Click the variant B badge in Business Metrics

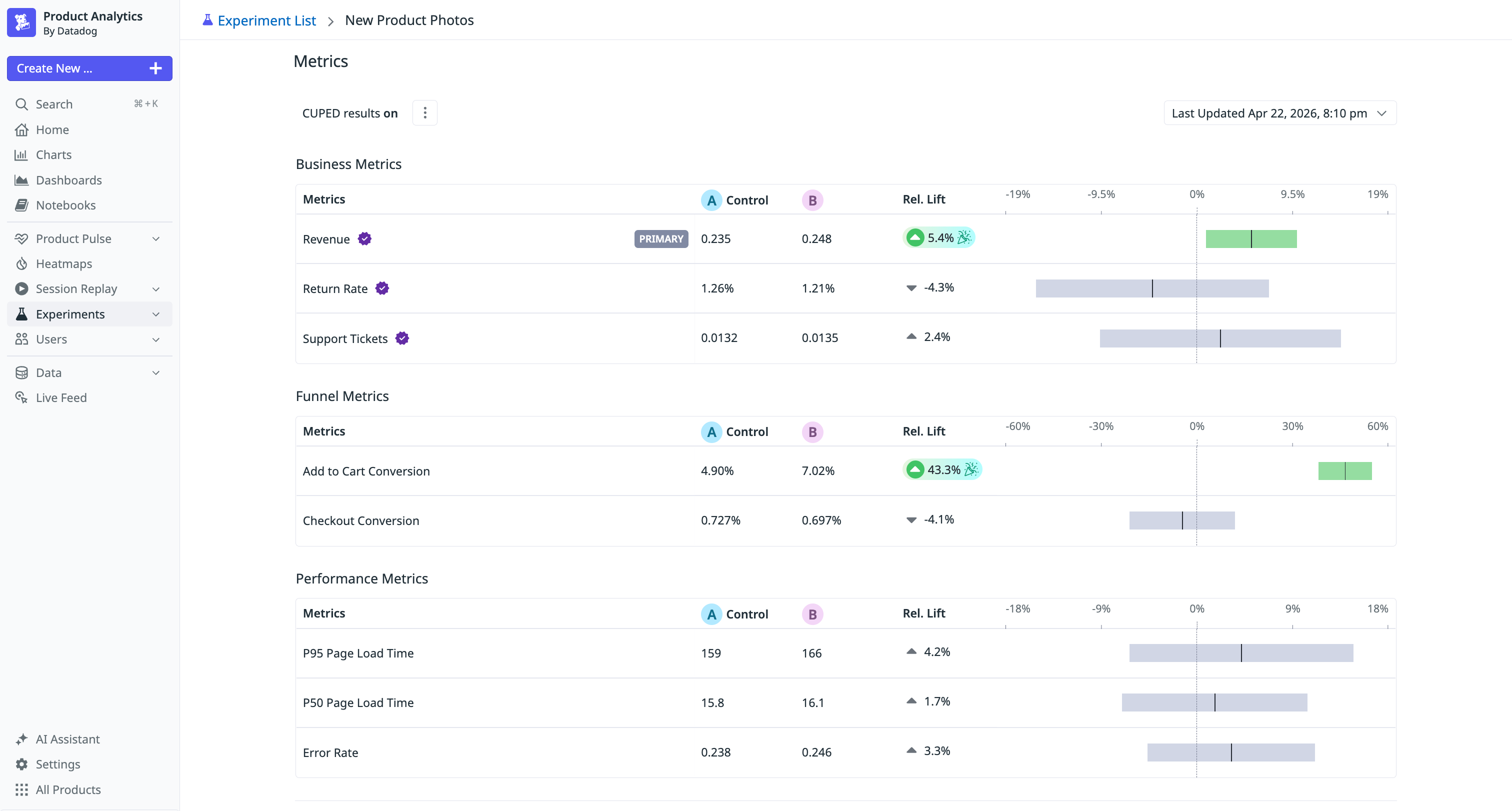[812, 200]
